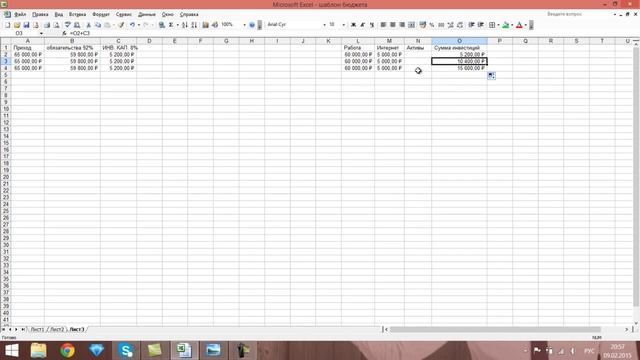640x360 pixels.
Task: Open the Arial Cyr font dropdown
Action: coord(324,25)
